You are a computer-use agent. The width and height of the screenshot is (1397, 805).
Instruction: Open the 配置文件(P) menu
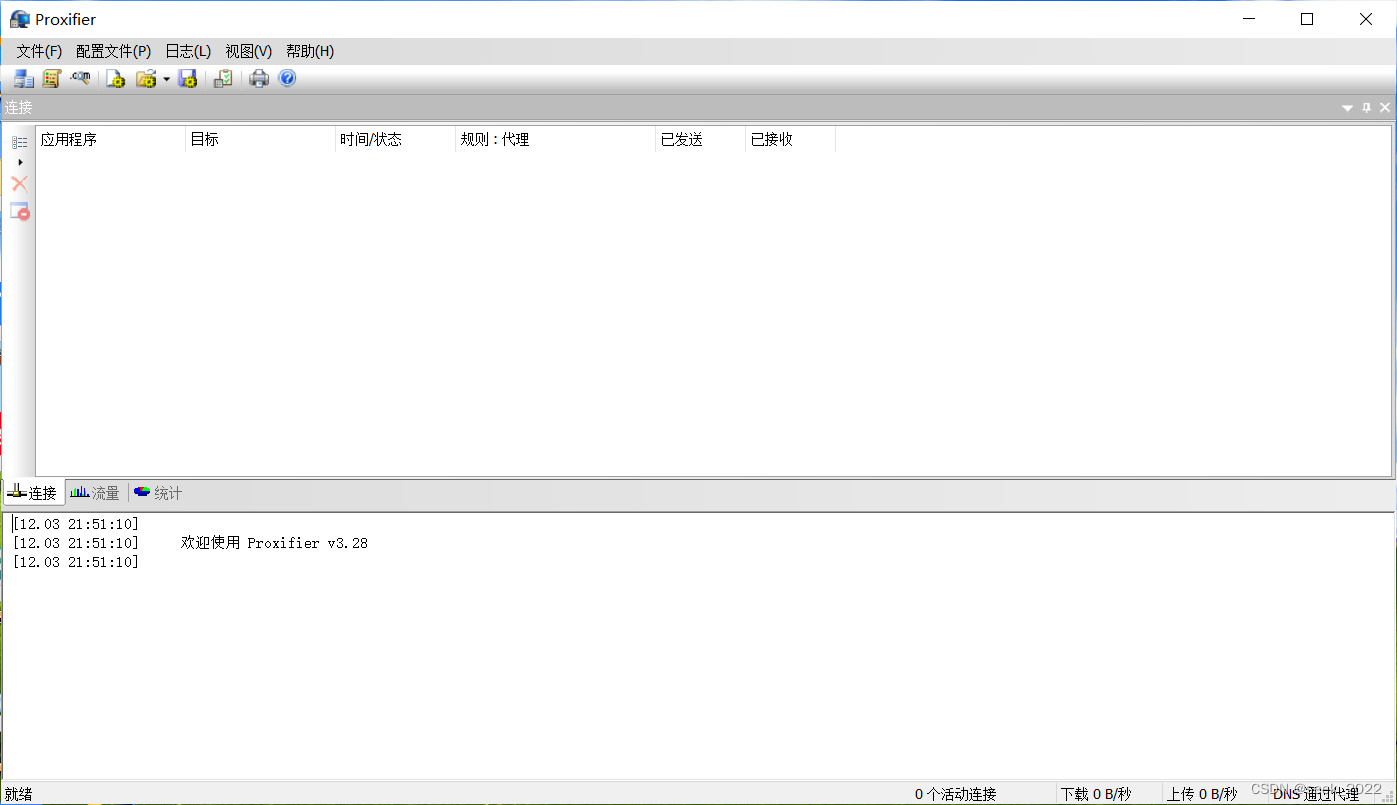(113, 51)
